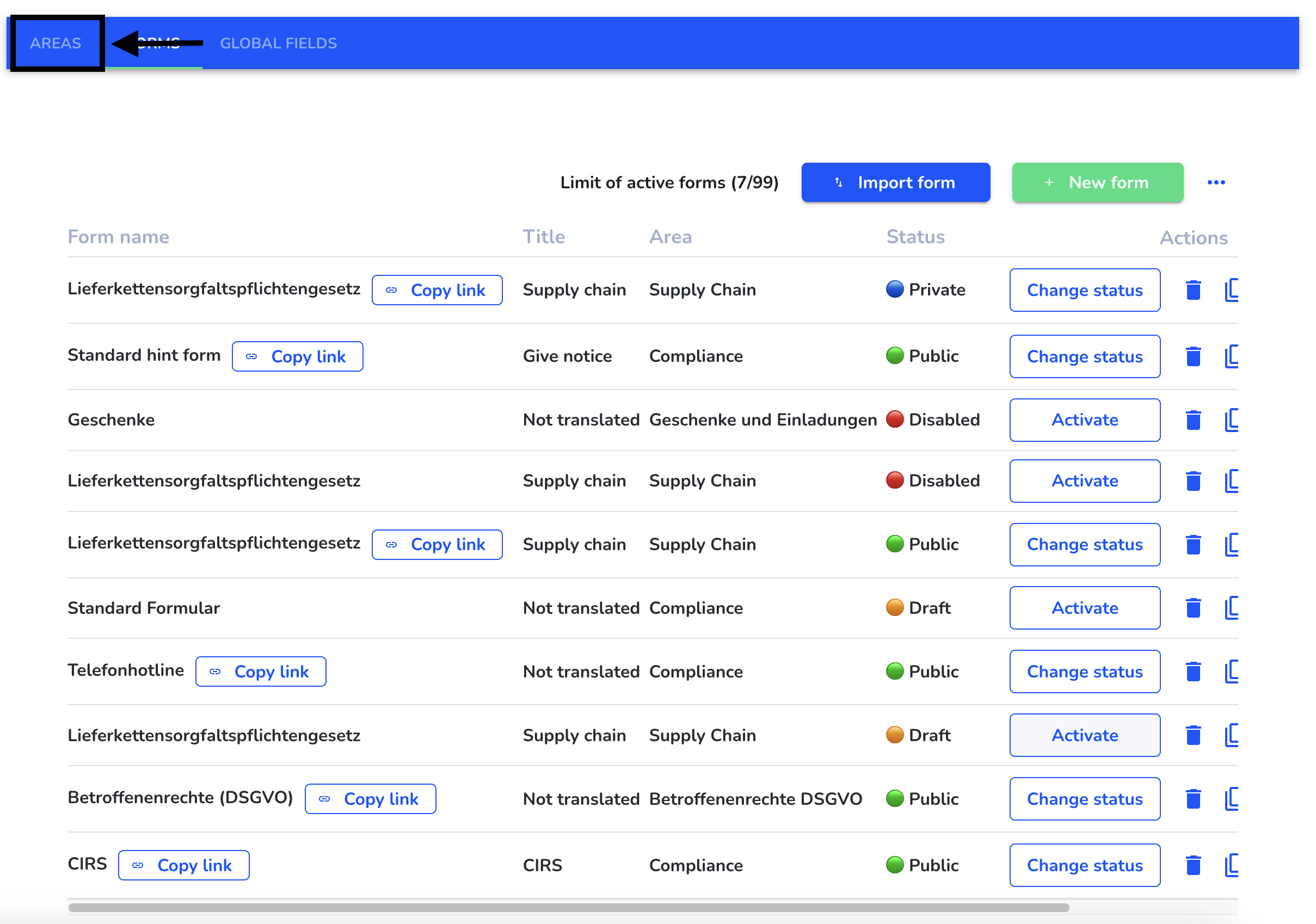Click 'Betroffenenrechte DSGVO' area cell
1316x924 pixels.
point(755,799)
